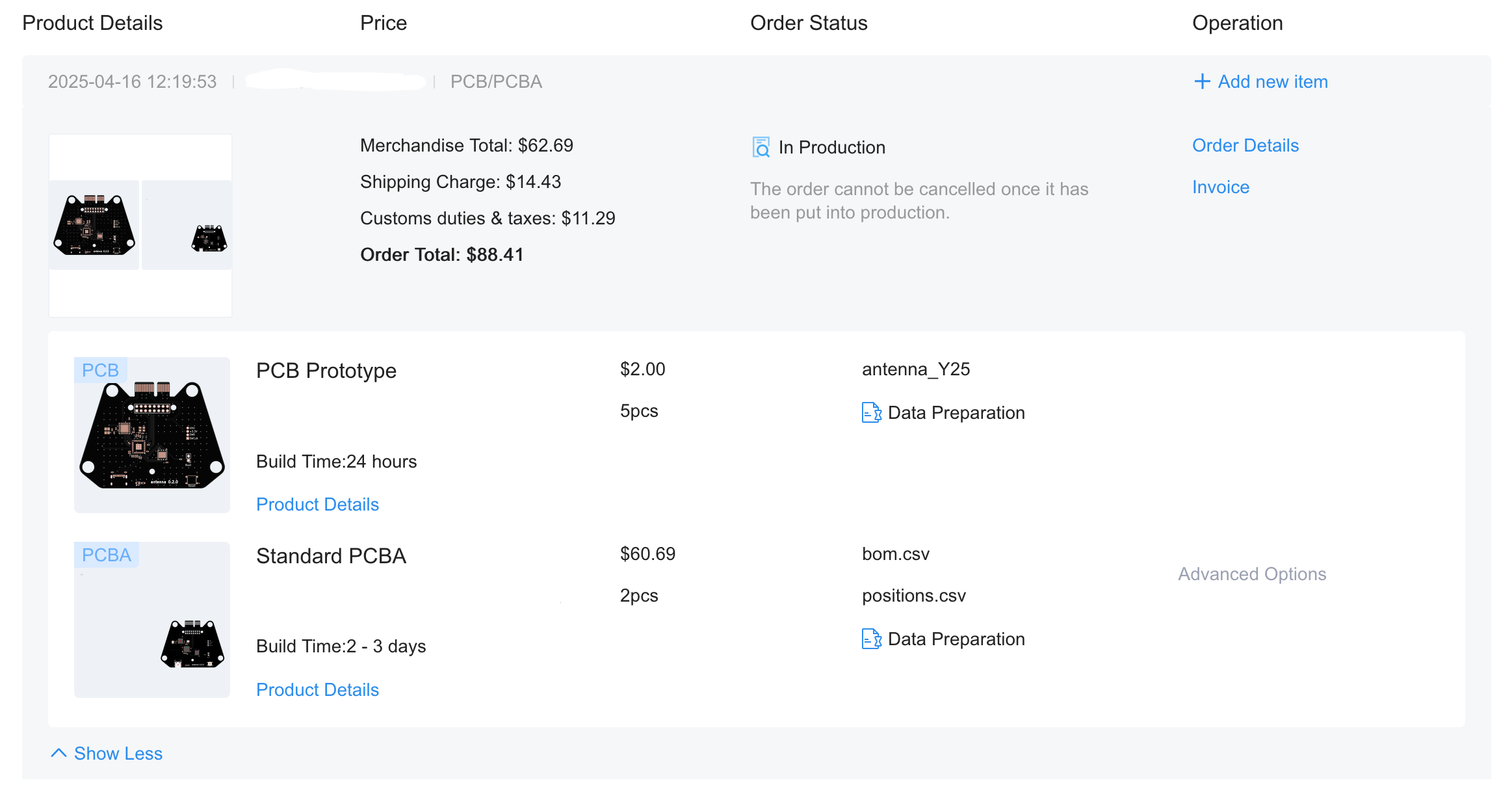
Task: Click the Add new item link
Action: [1272, 82]
